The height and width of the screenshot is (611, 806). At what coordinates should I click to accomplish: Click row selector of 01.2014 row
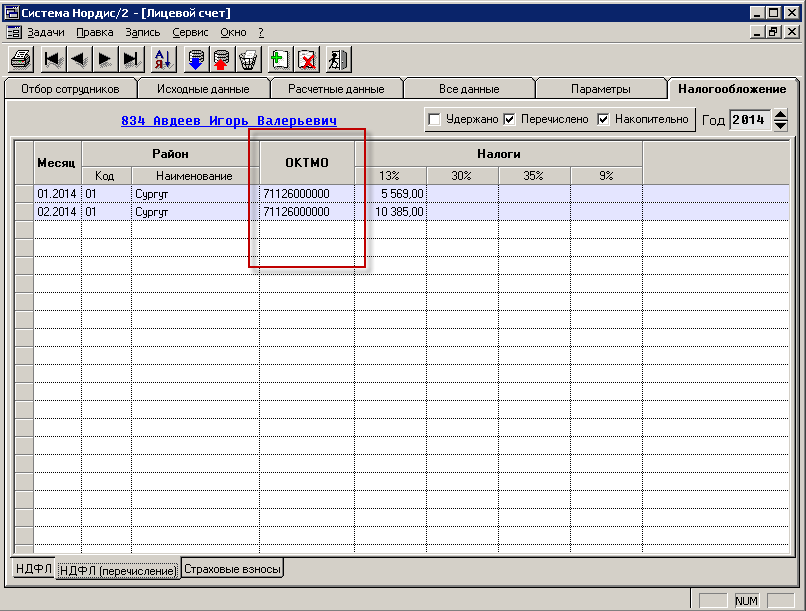click(24, 194)
